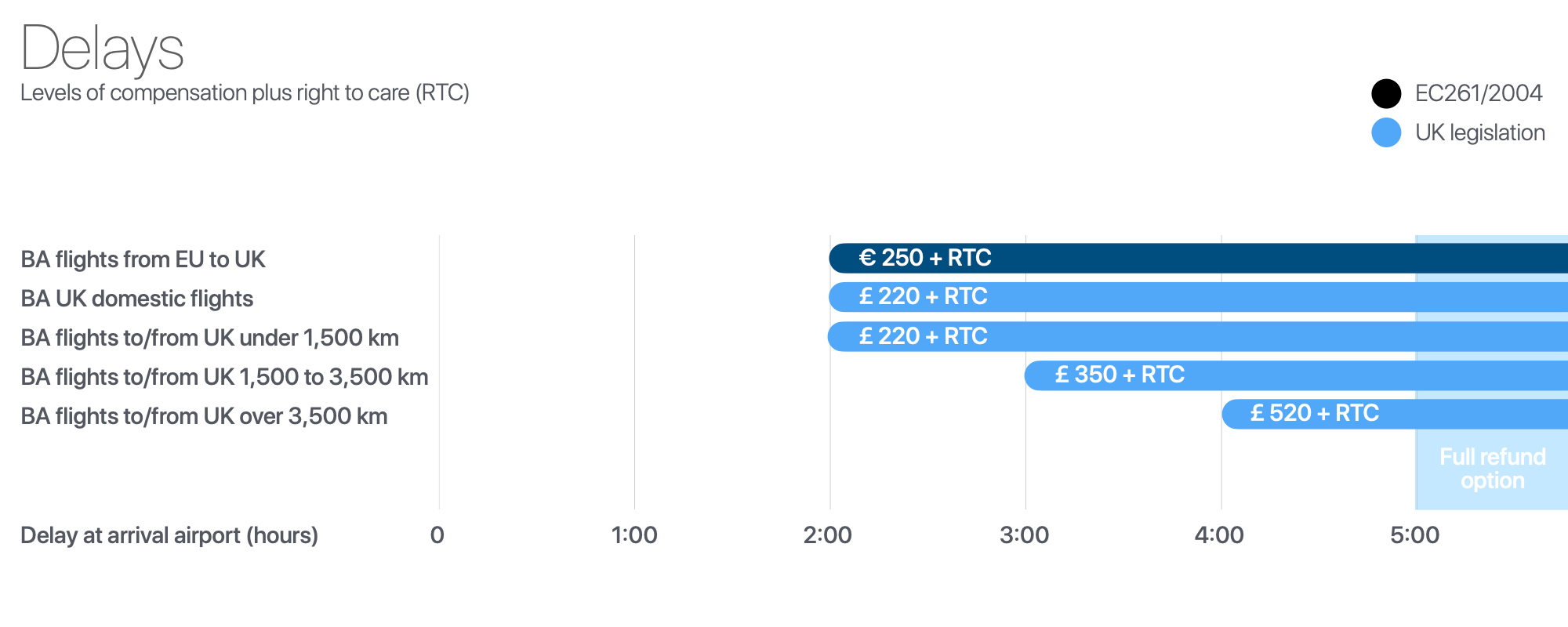The width and height of the screenshot is (1568, 627).
Task: Select the BA flights from EU to UK label
Action: coord(143,259)
